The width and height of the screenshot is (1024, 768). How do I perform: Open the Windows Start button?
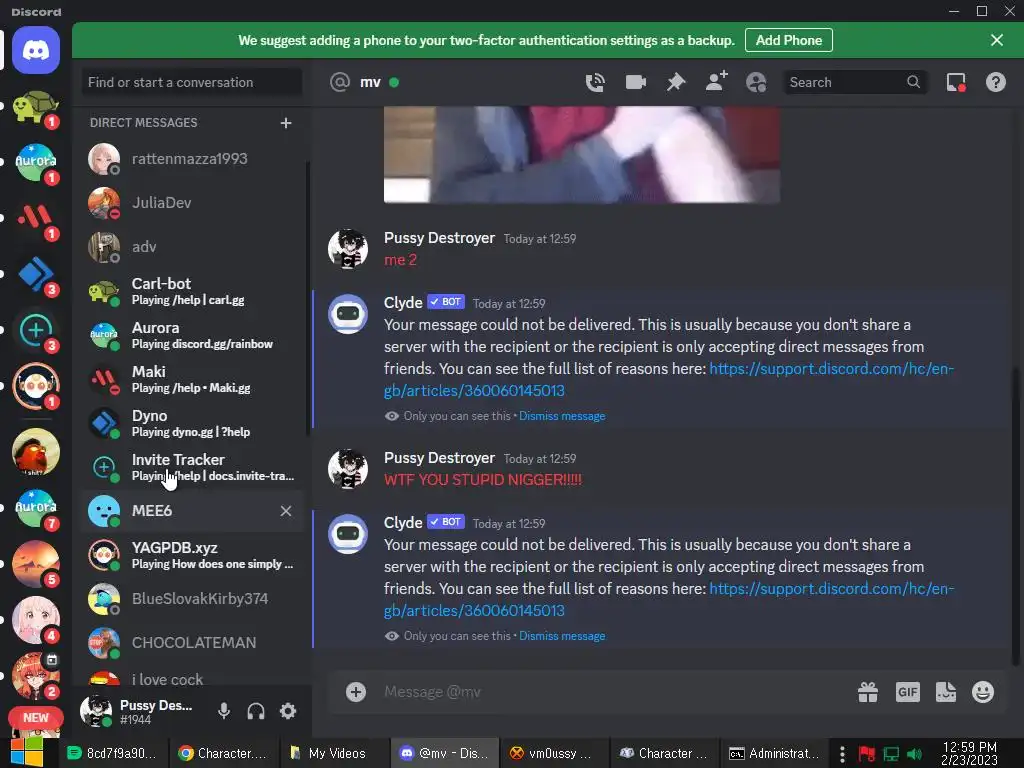(x=27, y=752)
